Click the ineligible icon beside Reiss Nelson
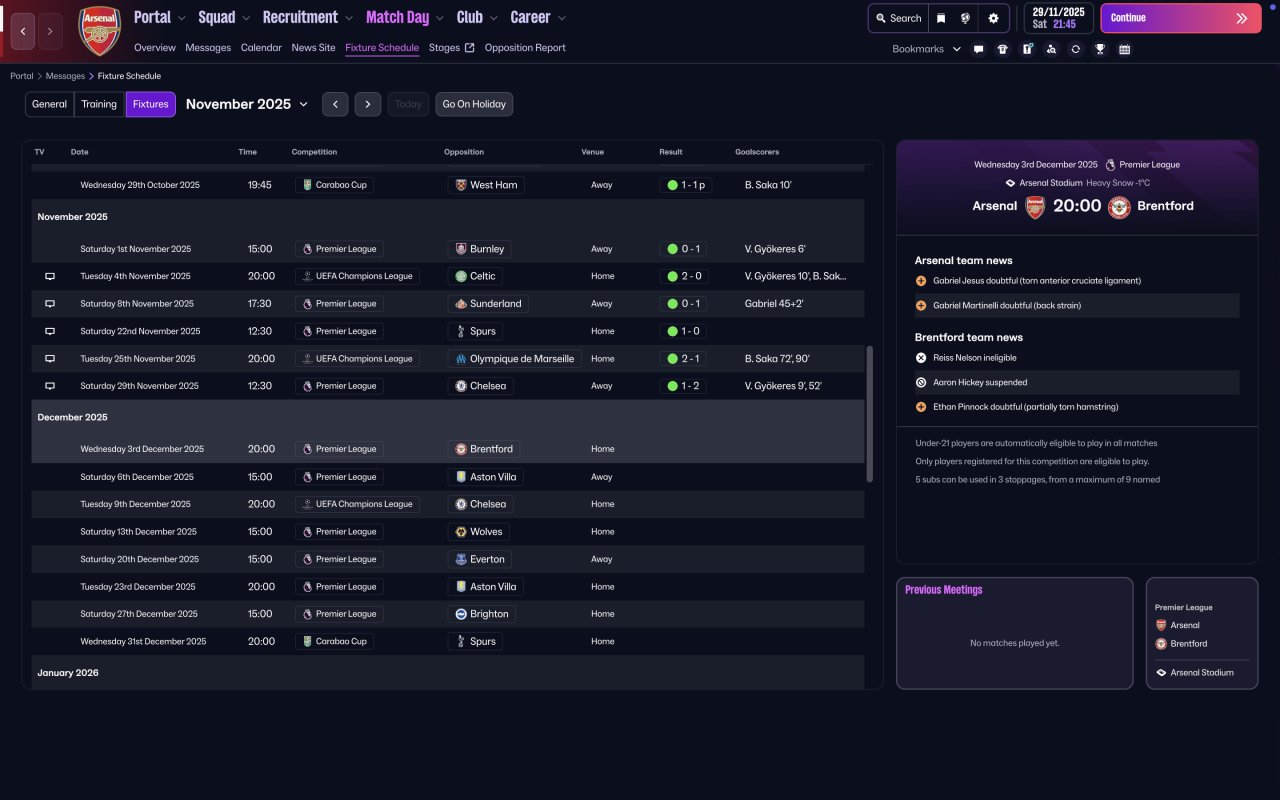This screenshot has width=1280, height=800. [921, 358]
